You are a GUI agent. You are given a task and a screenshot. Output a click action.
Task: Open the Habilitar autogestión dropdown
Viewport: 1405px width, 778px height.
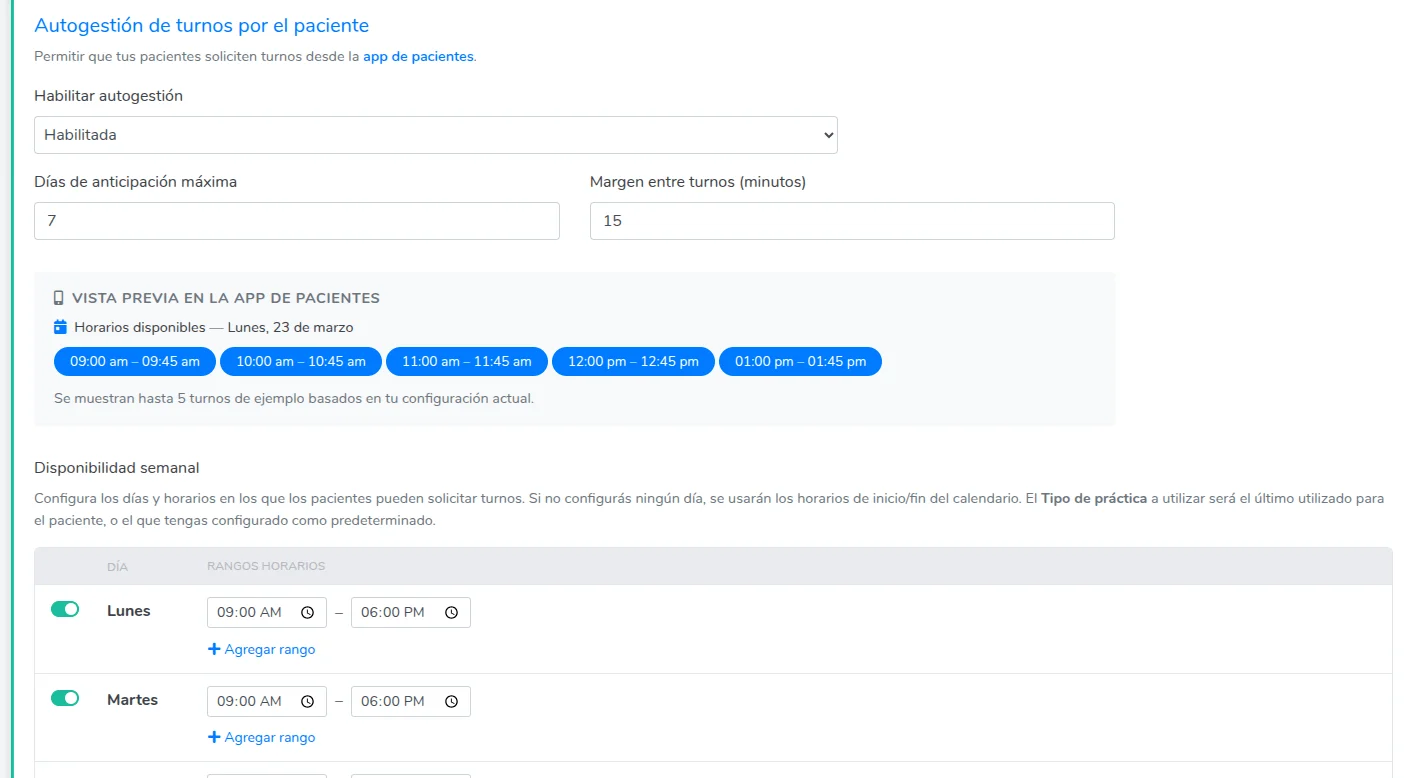(436, 134)
